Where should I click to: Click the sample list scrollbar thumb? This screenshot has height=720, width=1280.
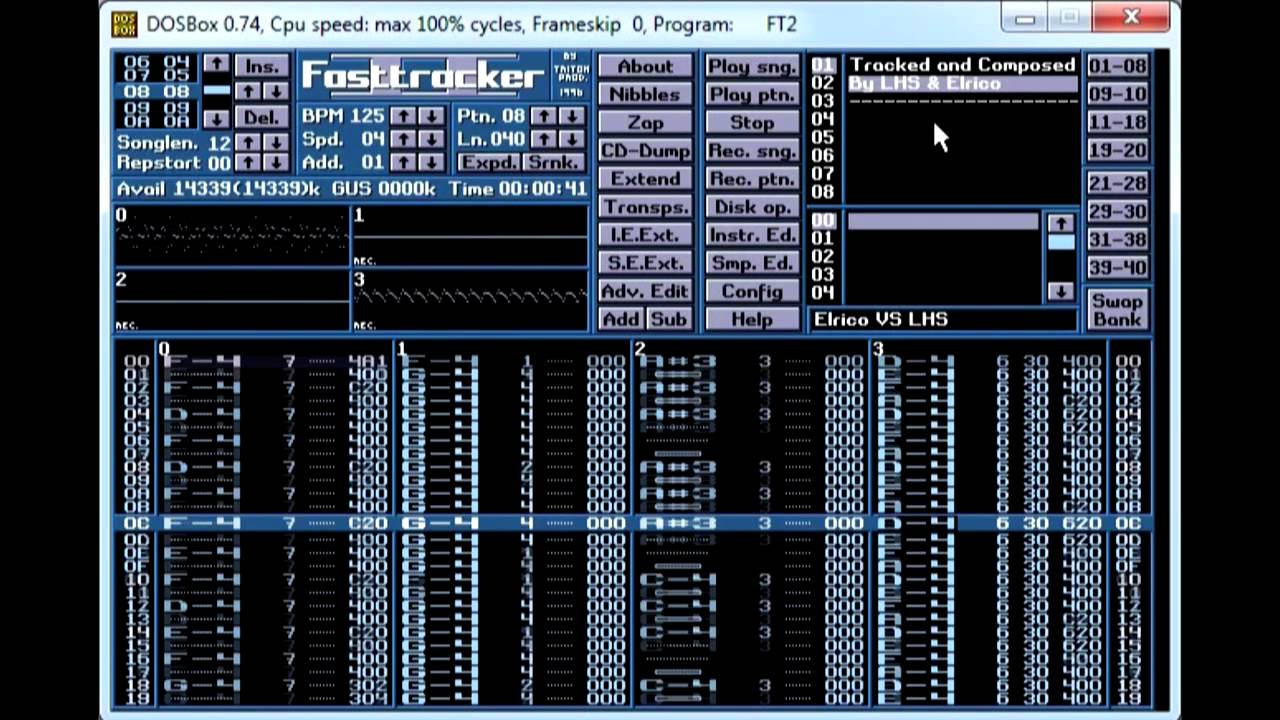click(x=1061, y=242)
